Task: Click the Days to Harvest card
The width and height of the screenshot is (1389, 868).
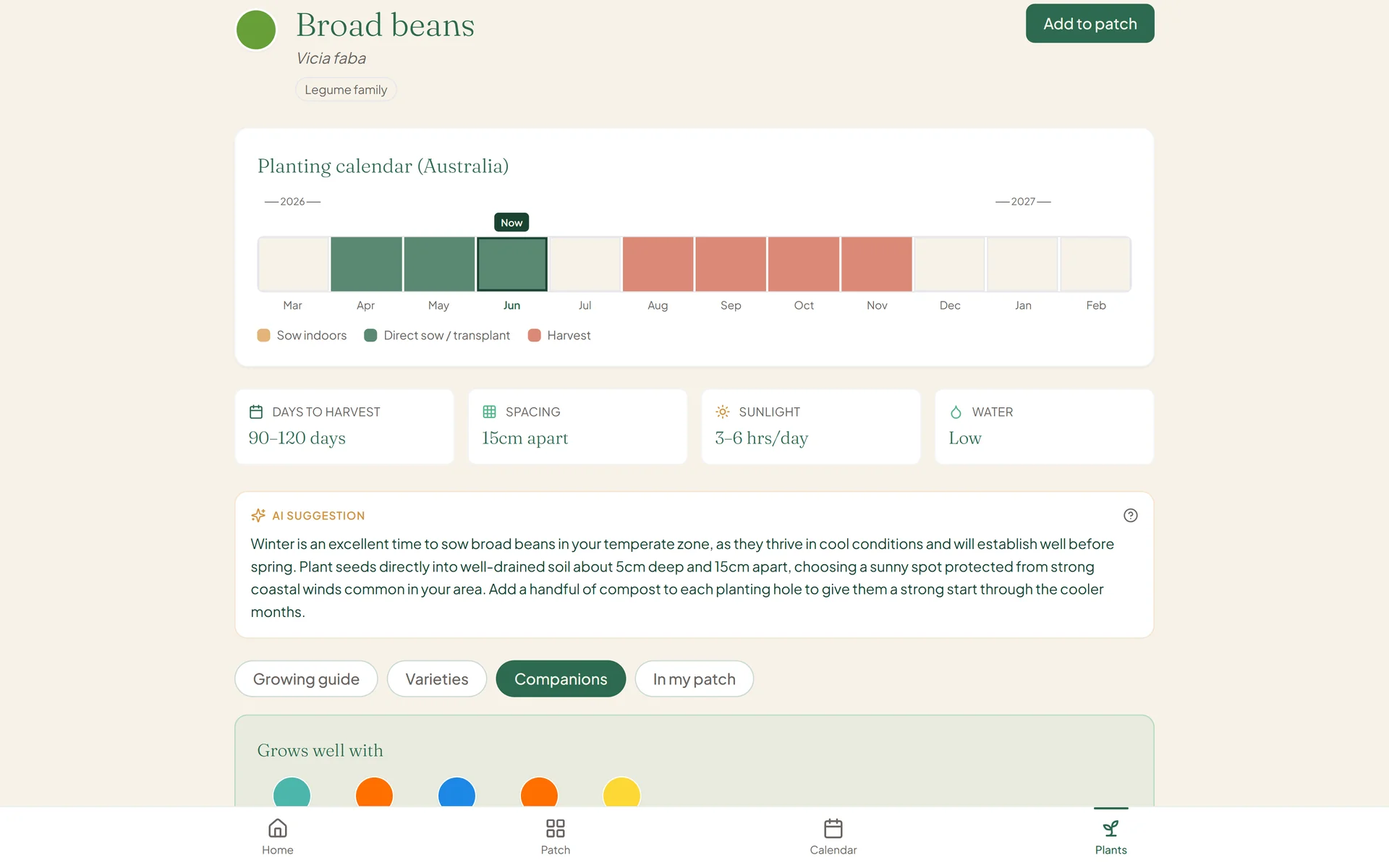Action: point(344,427)
